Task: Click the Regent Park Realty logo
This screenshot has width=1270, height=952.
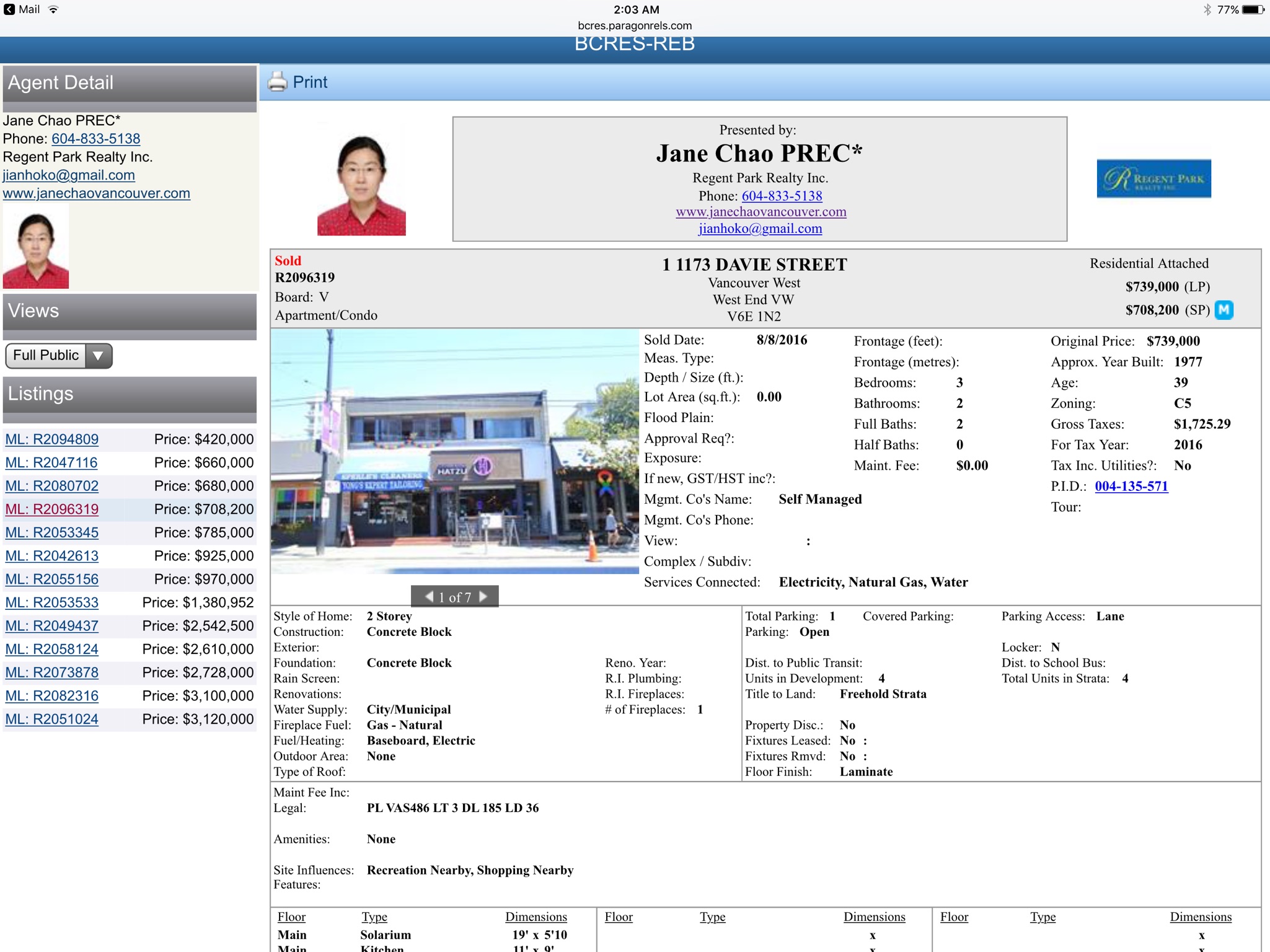Action: 1153,178
